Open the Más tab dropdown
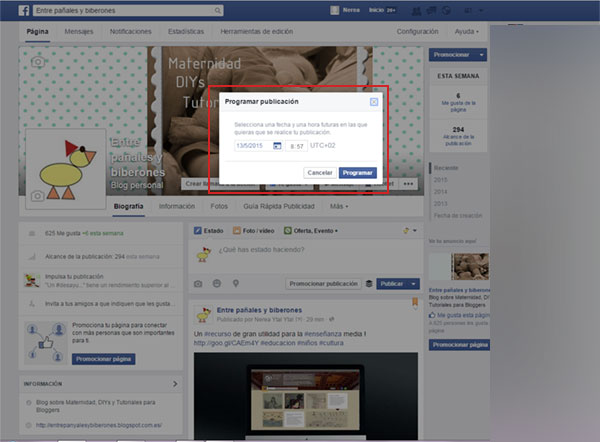600x442 pixels. pyautogui.click(x=339, y=206)
